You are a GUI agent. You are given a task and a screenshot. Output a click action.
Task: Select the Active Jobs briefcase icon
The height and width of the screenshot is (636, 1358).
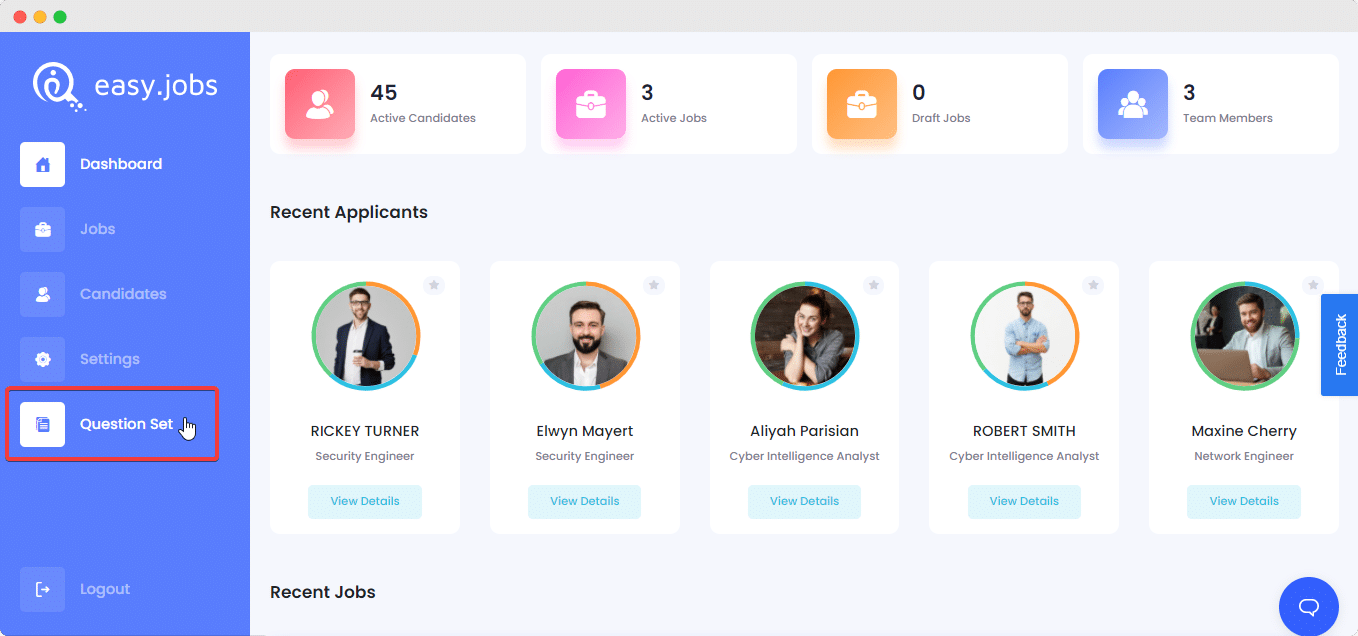tap(591, 103)
